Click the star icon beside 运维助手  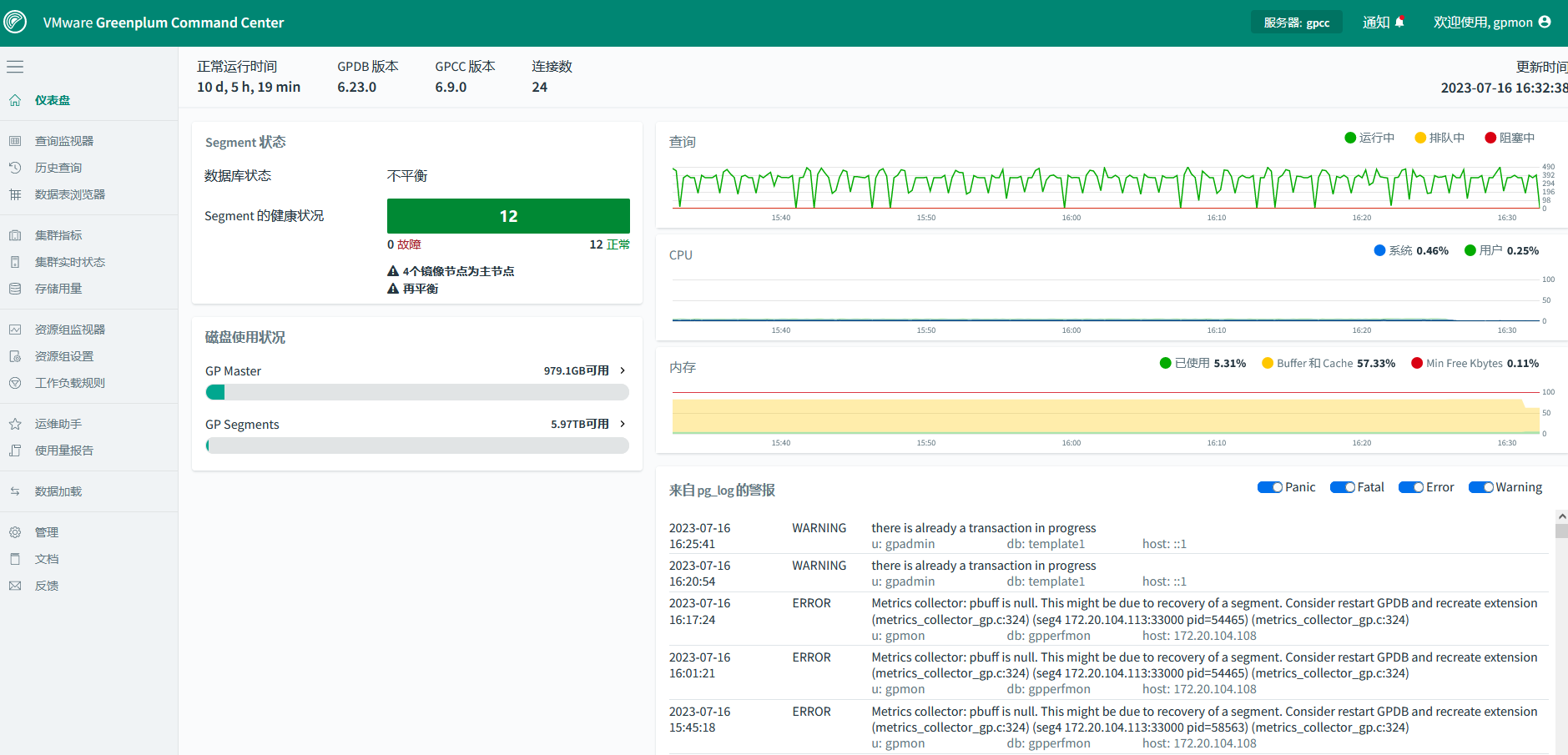[x=15, y=424]
